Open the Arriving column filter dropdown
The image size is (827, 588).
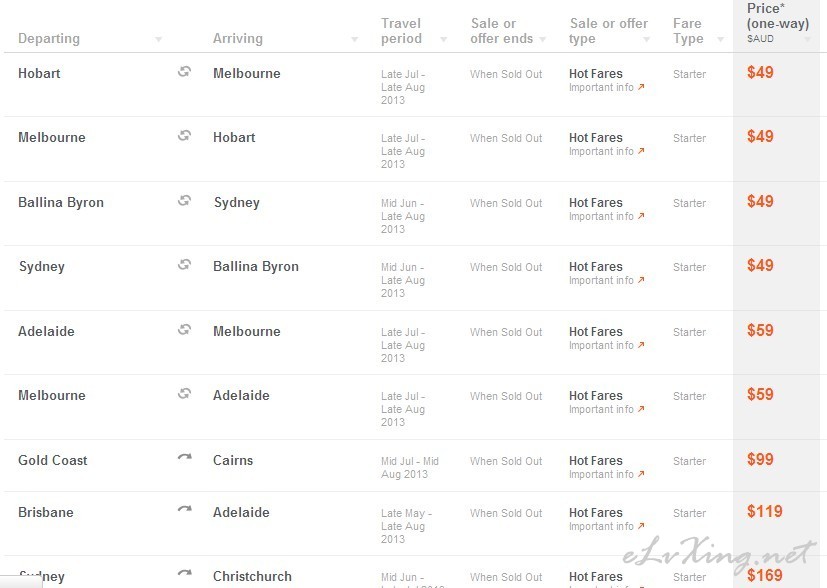click(354, 40)
